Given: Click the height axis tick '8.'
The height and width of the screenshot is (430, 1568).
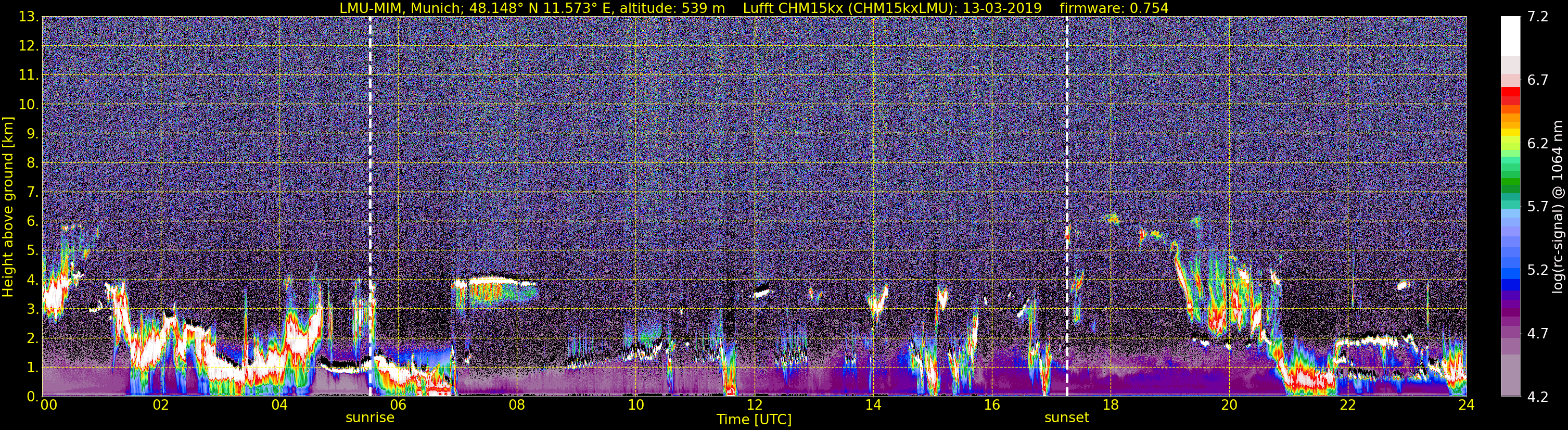Looking at the screenshot, I should 33,162.
